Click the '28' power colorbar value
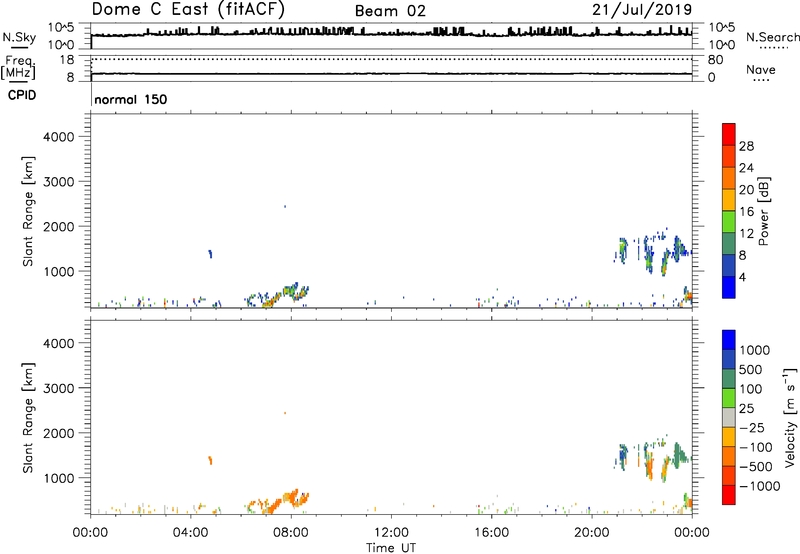The height and width of the screenshot is (554, 800). (x=746, y=146)
